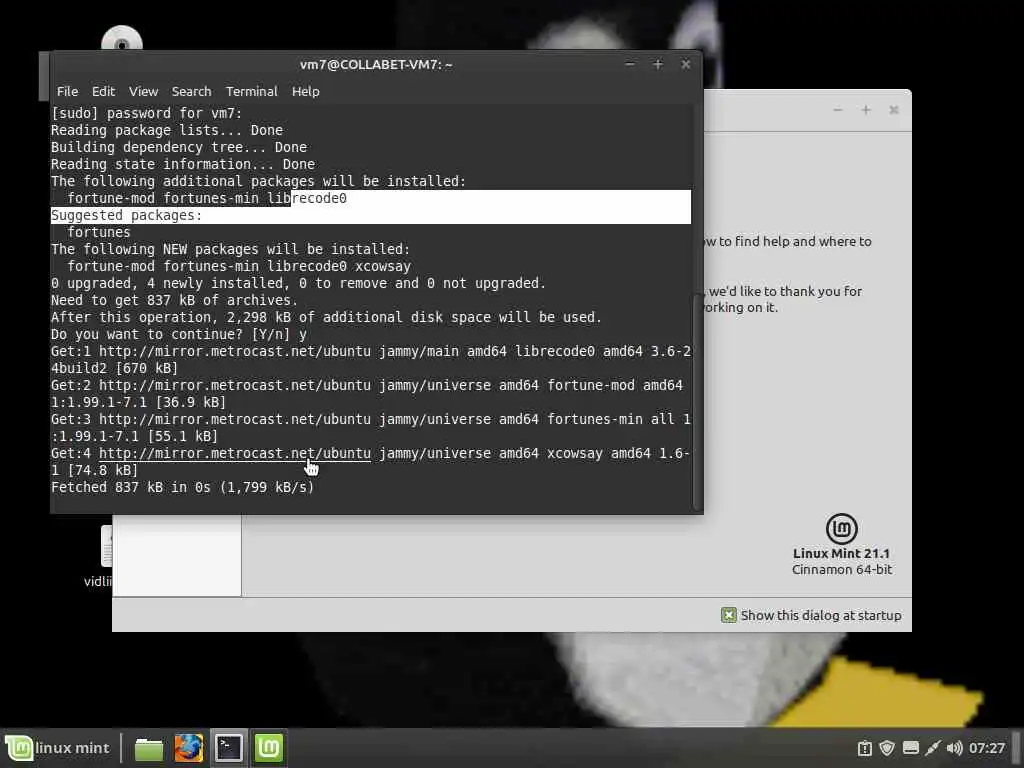Launch file manager from the panel
1024x768 pixels.
coord(149,748)
